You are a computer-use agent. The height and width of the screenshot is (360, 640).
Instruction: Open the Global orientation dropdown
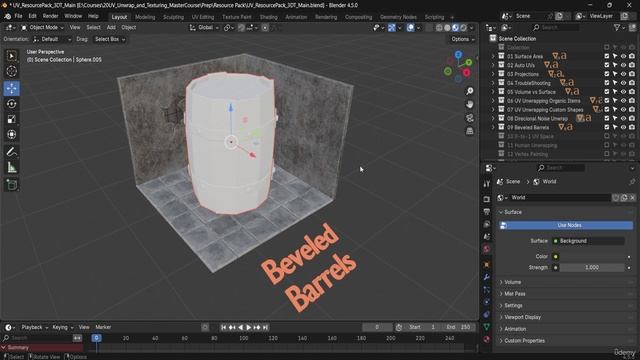pos(204,27)
